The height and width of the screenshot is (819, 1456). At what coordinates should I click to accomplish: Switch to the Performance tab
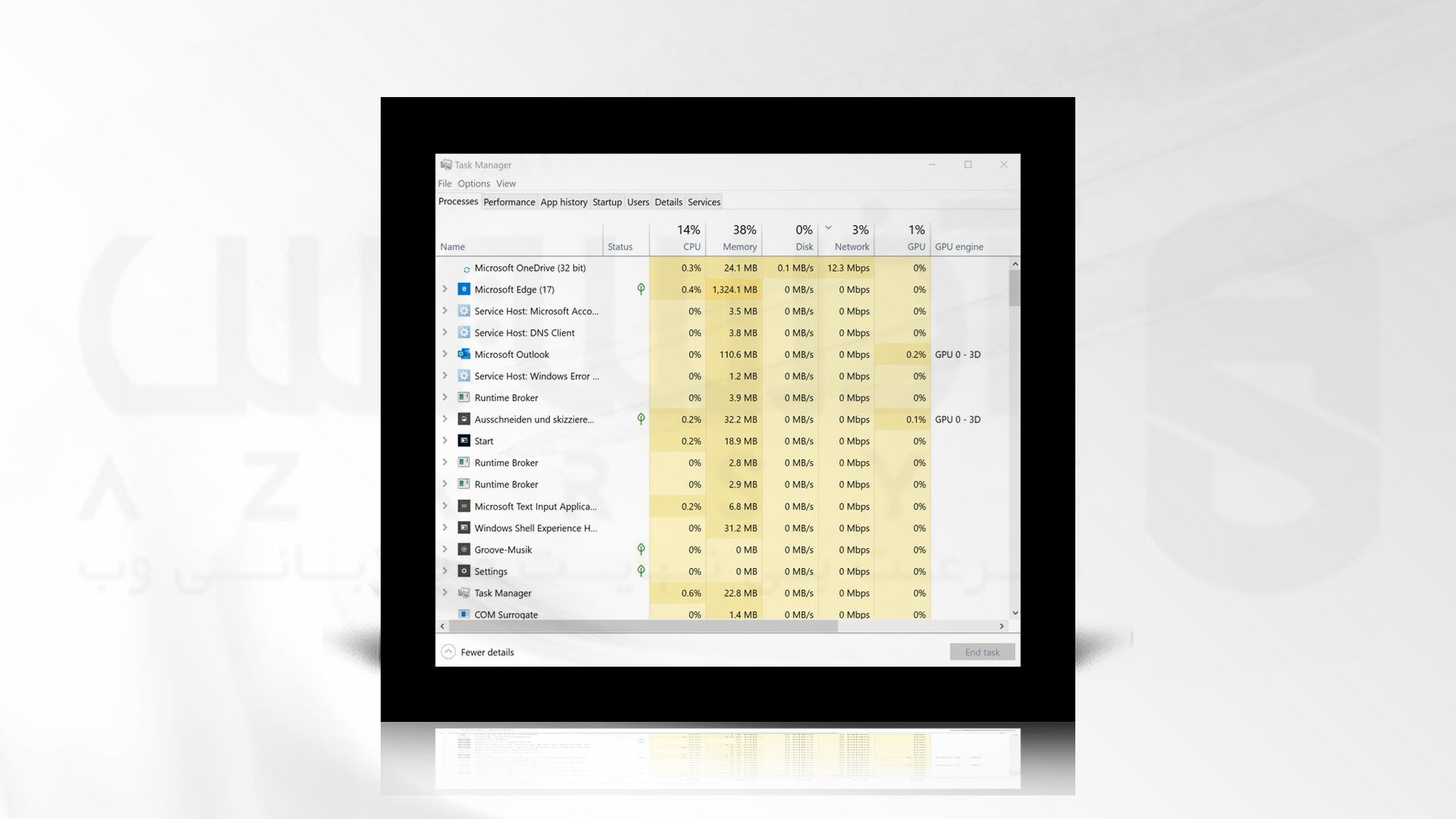tap(509, 202)
